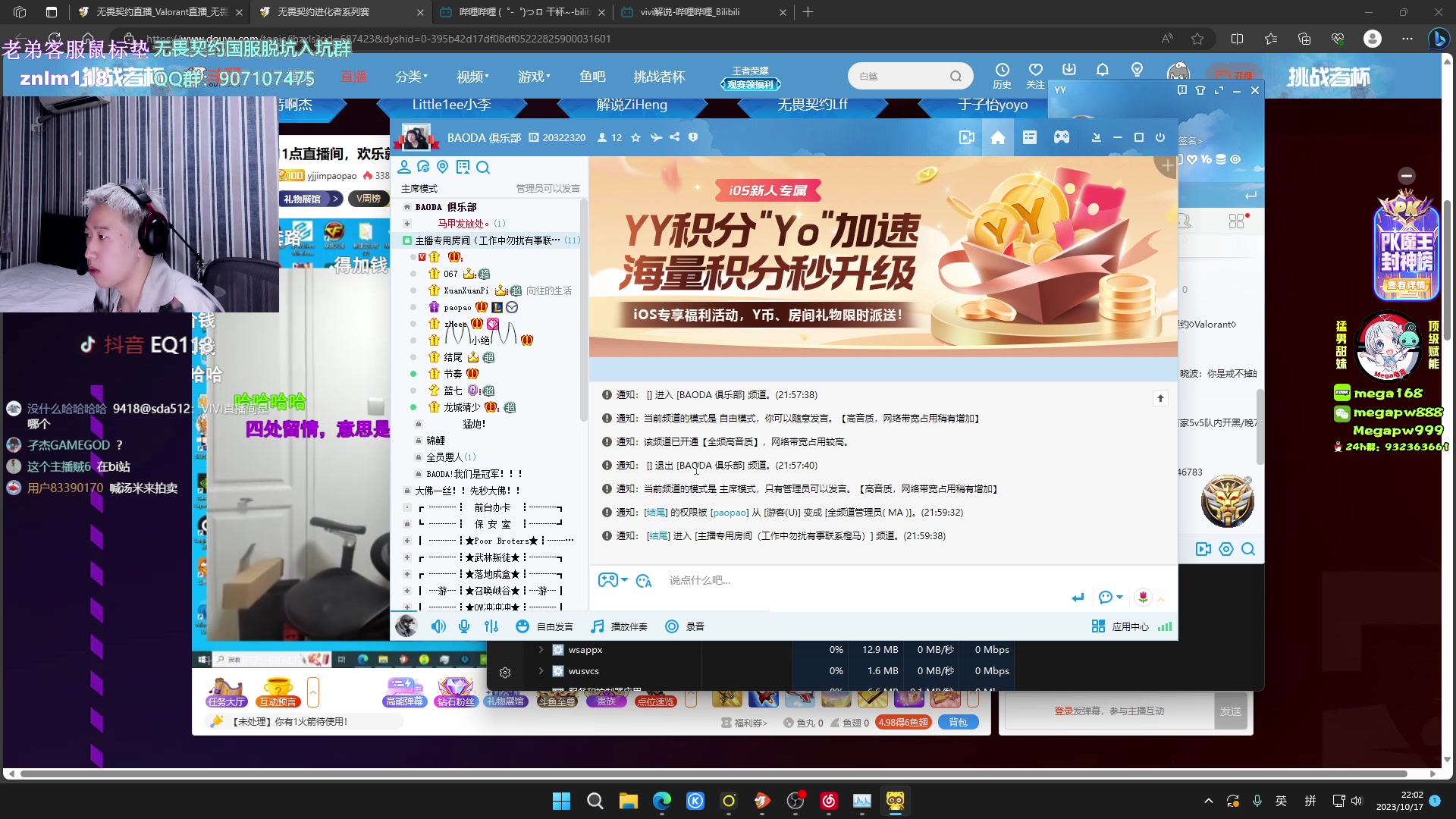Switch to the 无畏契约进化者系列赛 browser tab
The image size is (1456, 819).
pos(341,12)
